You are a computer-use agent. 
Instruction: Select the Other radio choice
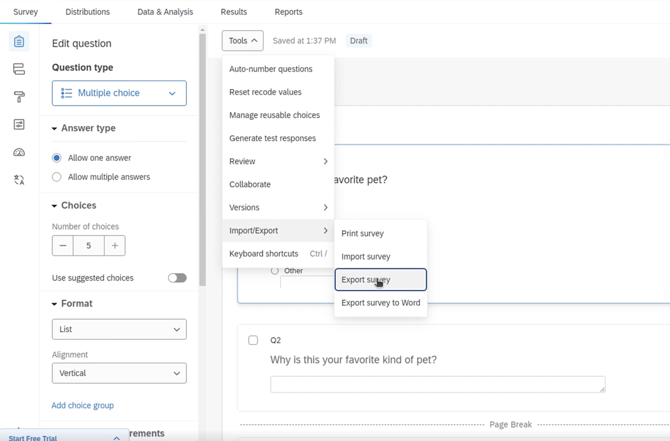pos(275,270)
